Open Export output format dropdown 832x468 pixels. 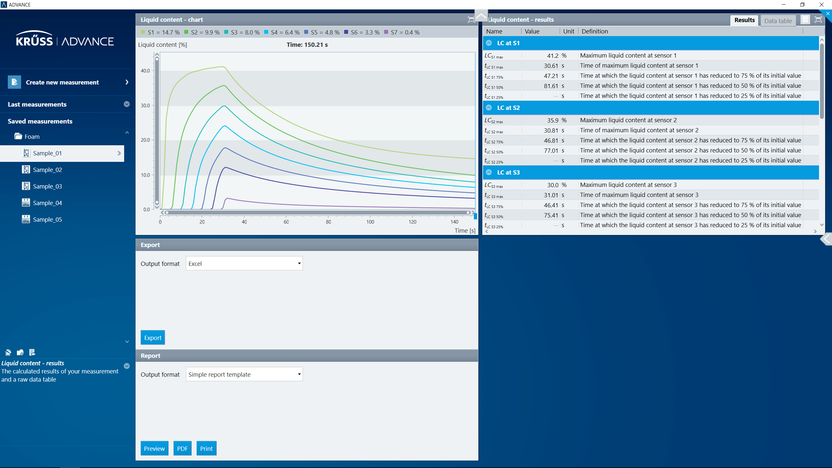point(244,263)
